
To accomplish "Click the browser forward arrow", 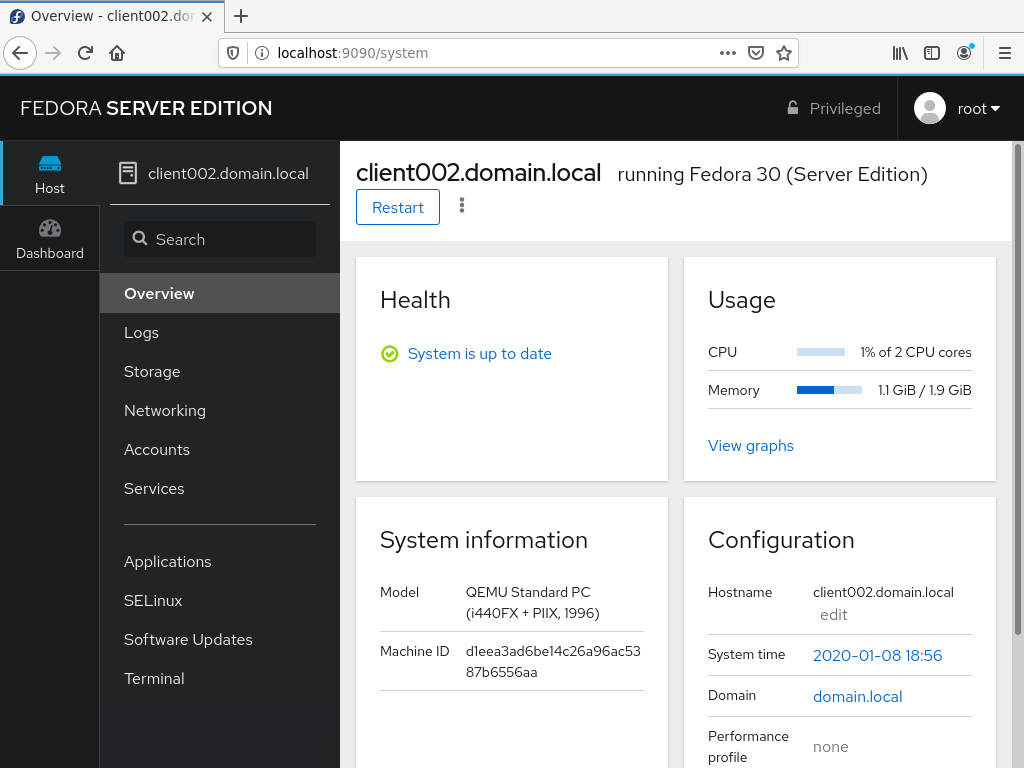I will (53, 53).
